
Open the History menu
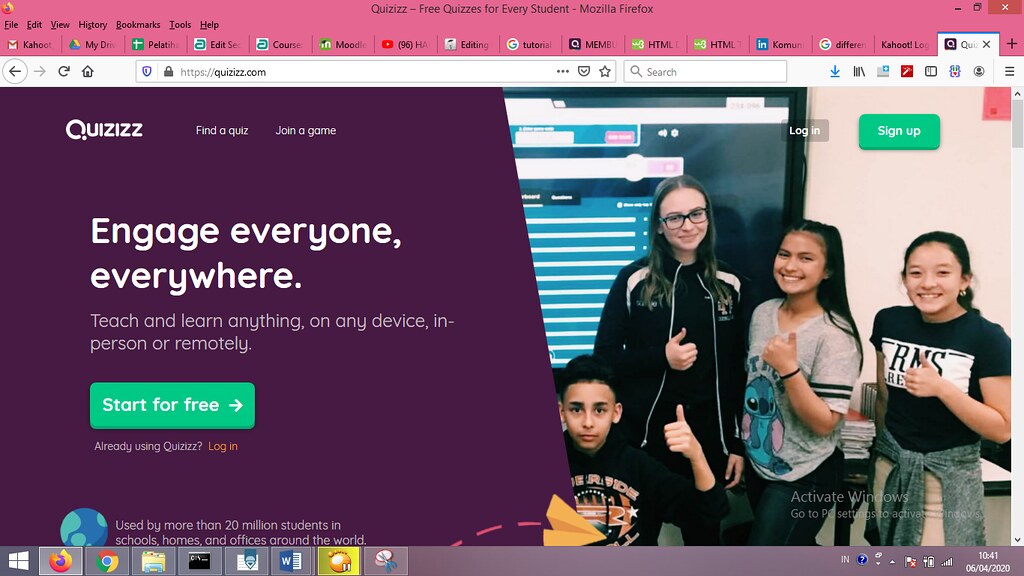point(93,25)
